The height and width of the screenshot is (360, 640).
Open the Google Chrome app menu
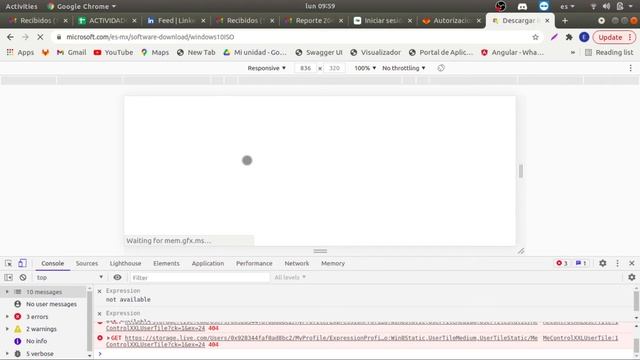pos(82,6)
